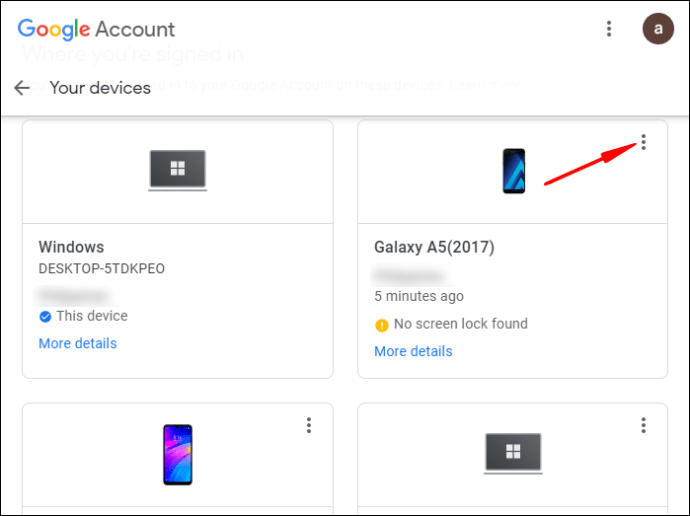Select the Windows device name heading

(x=71, y=247)
